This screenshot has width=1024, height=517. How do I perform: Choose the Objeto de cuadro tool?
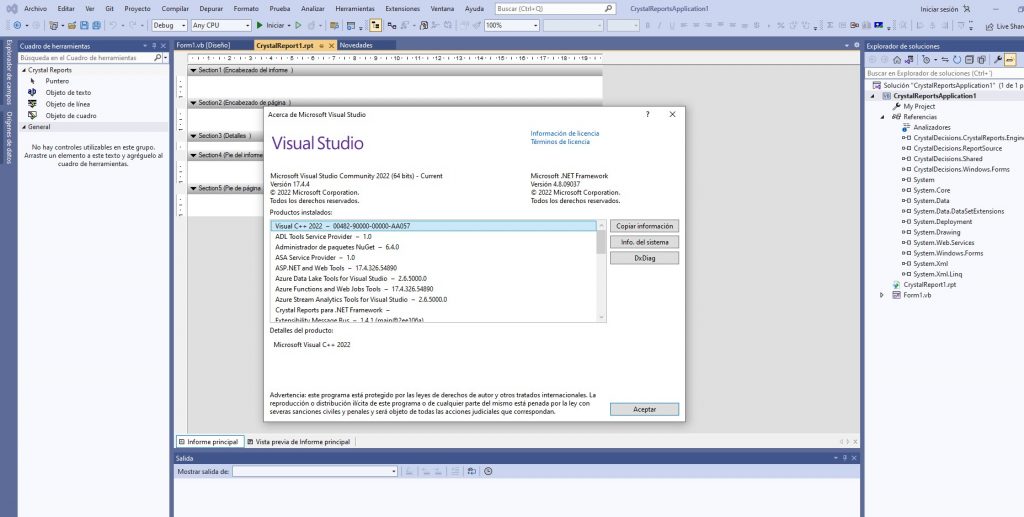tap(70, 115)
